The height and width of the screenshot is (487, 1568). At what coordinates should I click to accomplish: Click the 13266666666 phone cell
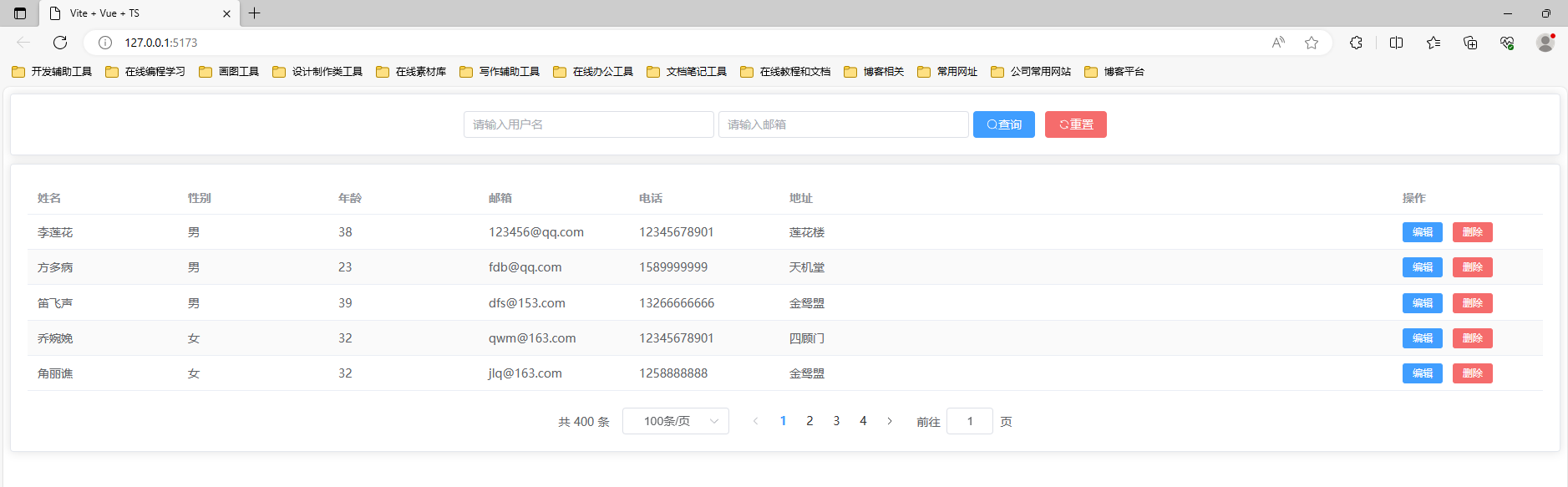(x=677, y=303)
